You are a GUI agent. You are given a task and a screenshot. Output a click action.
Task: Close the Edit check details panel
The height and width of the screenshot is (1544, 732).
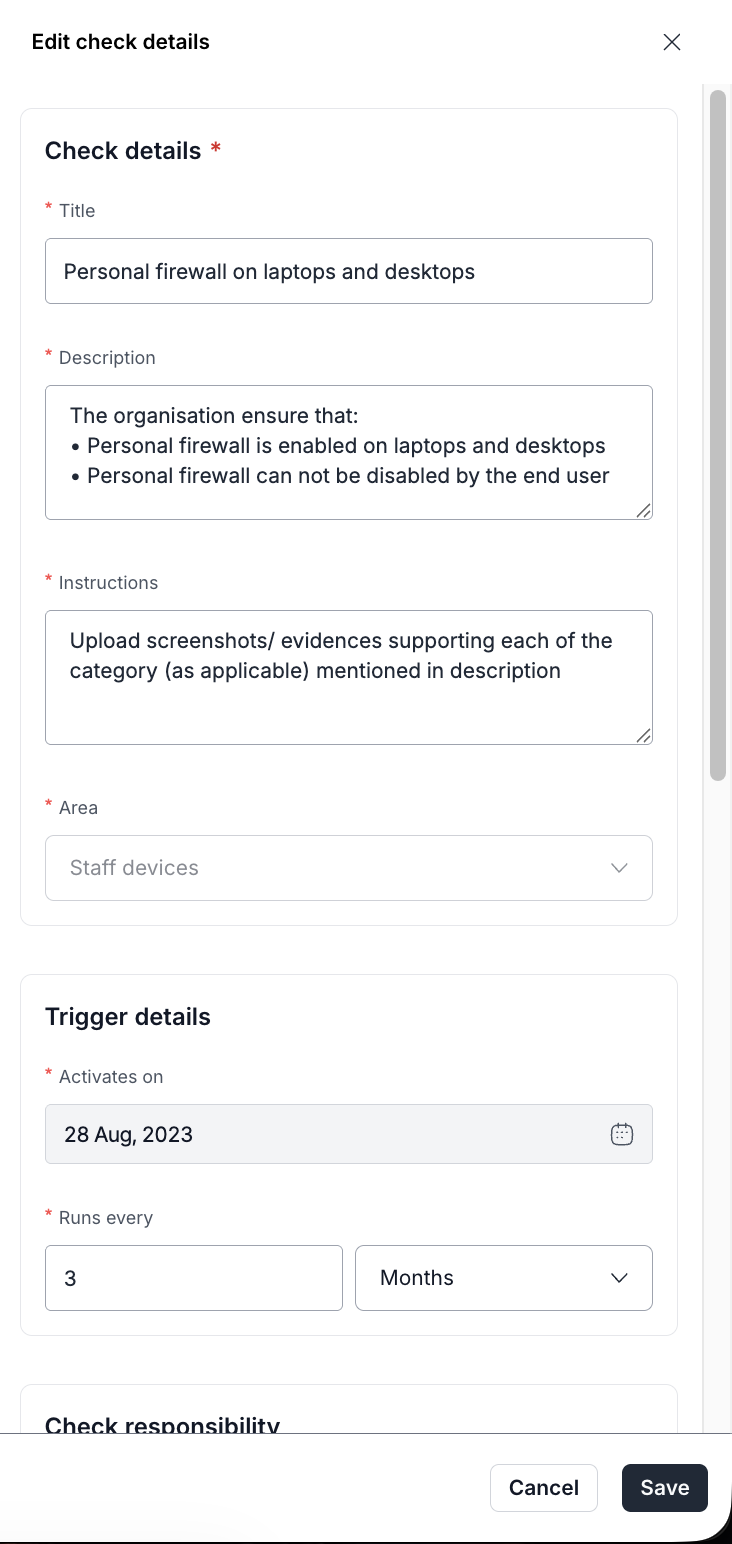[x=672, y=42]
